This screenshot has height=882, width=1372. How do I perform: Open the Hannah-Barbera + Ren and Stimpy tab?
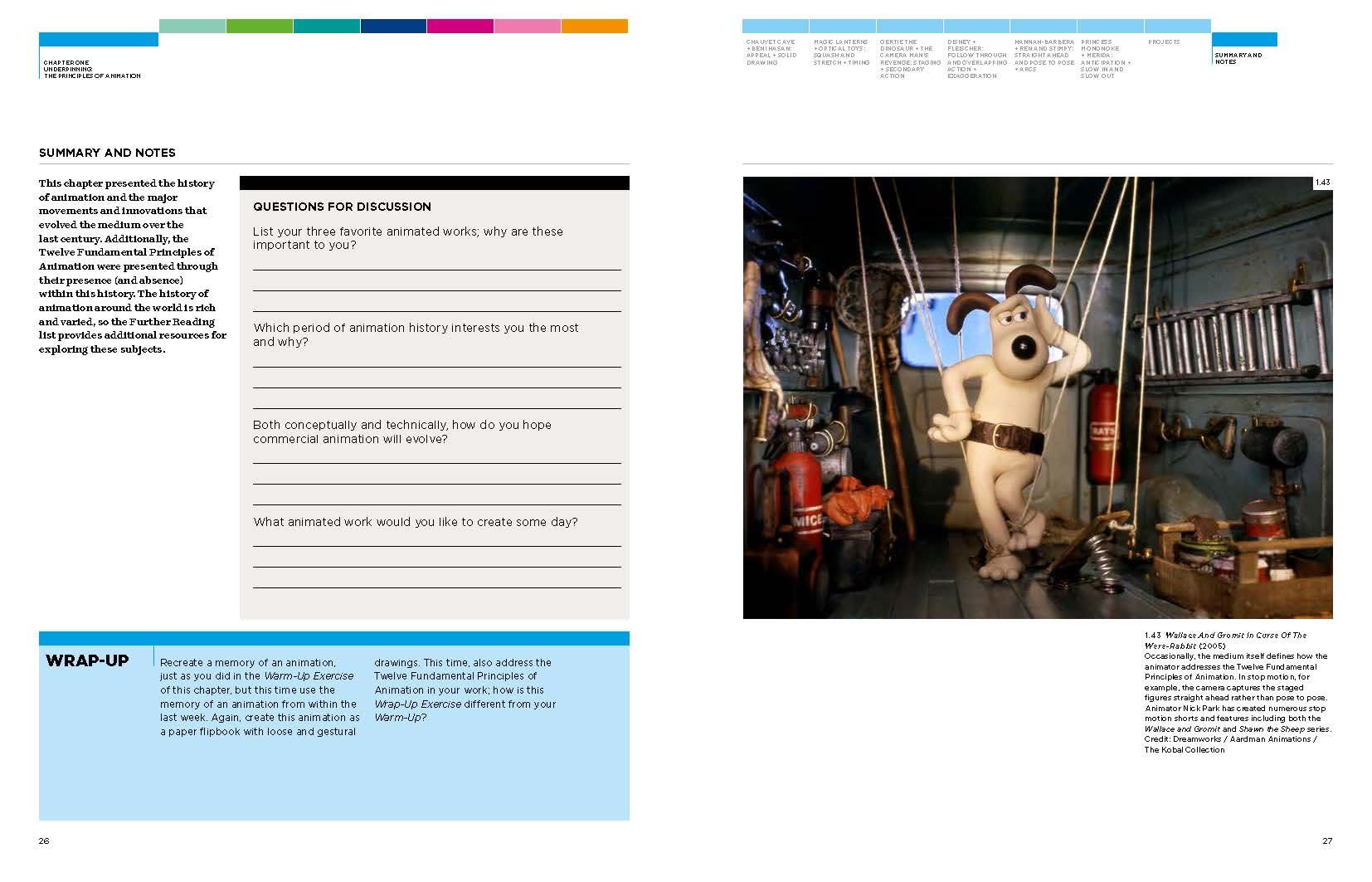(x=1044, y=55)
